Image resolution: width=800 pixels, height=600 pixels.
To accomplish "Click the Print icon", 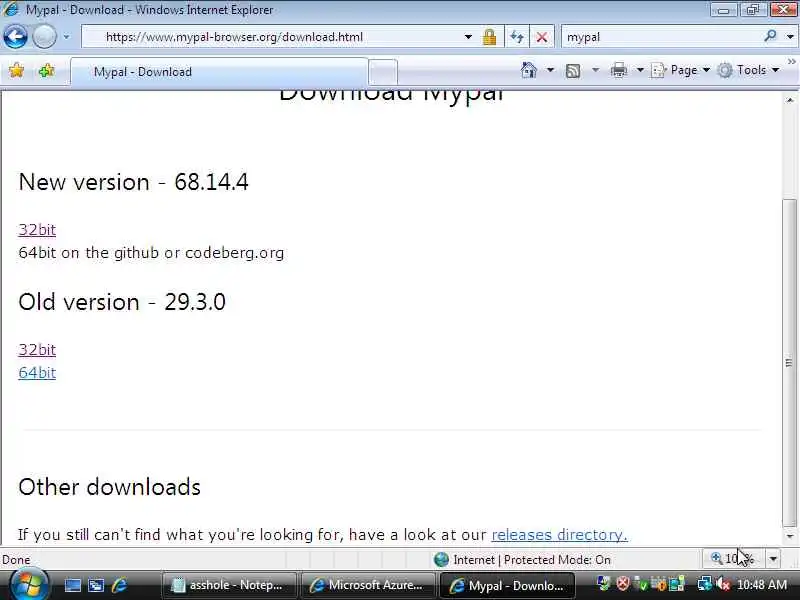I will click(618, 70).
